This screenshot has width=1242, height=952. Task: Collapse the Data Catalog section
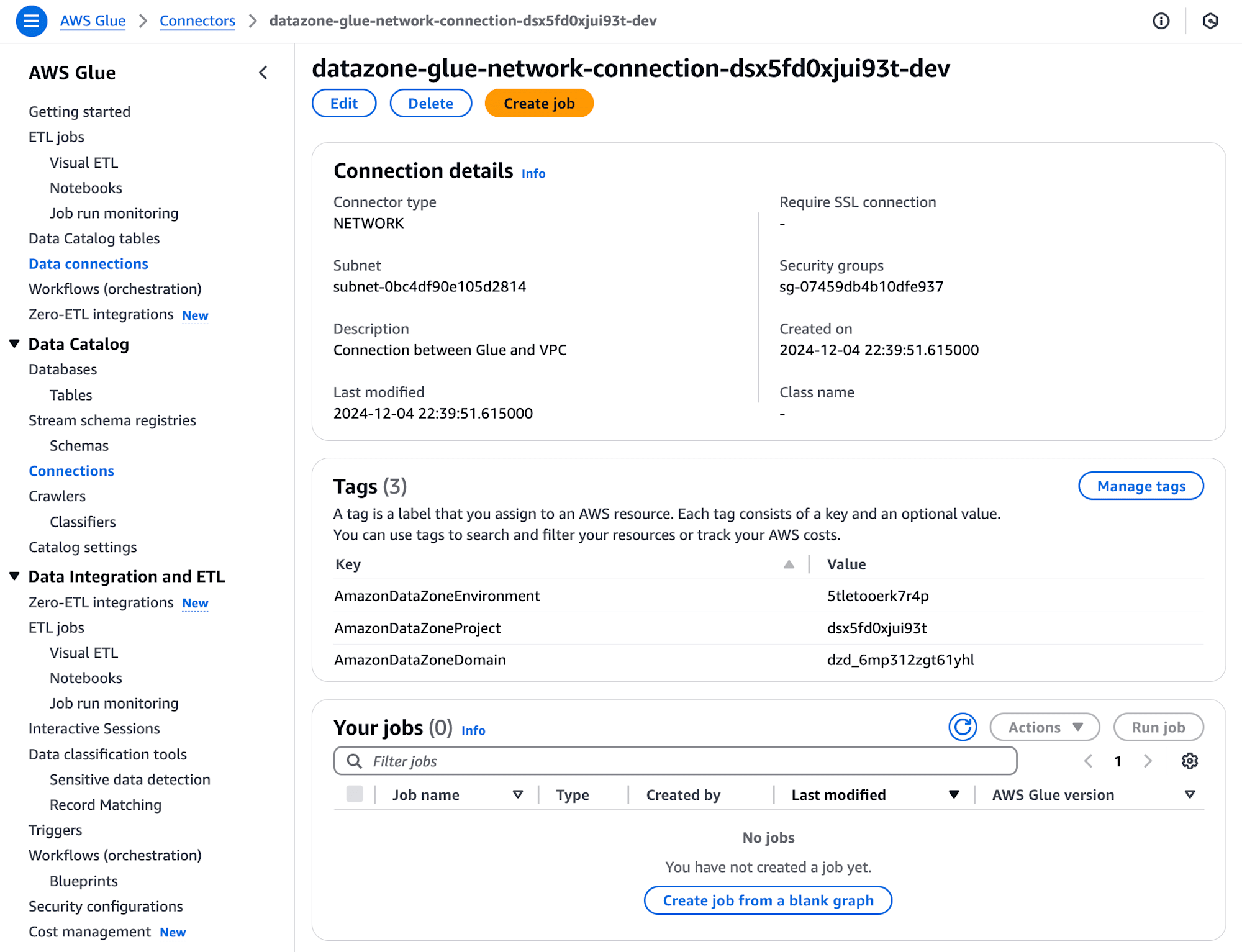[15, 343]
